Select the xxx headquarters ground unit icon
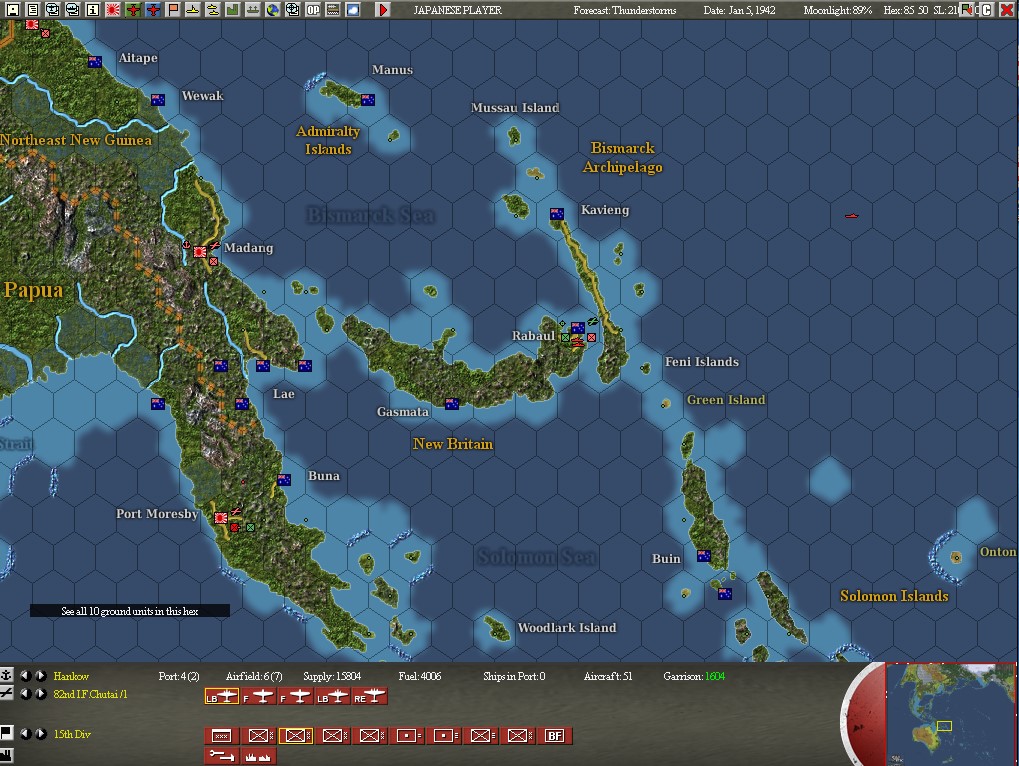This screenshot has height=766, width=1019. pos(222,735)
